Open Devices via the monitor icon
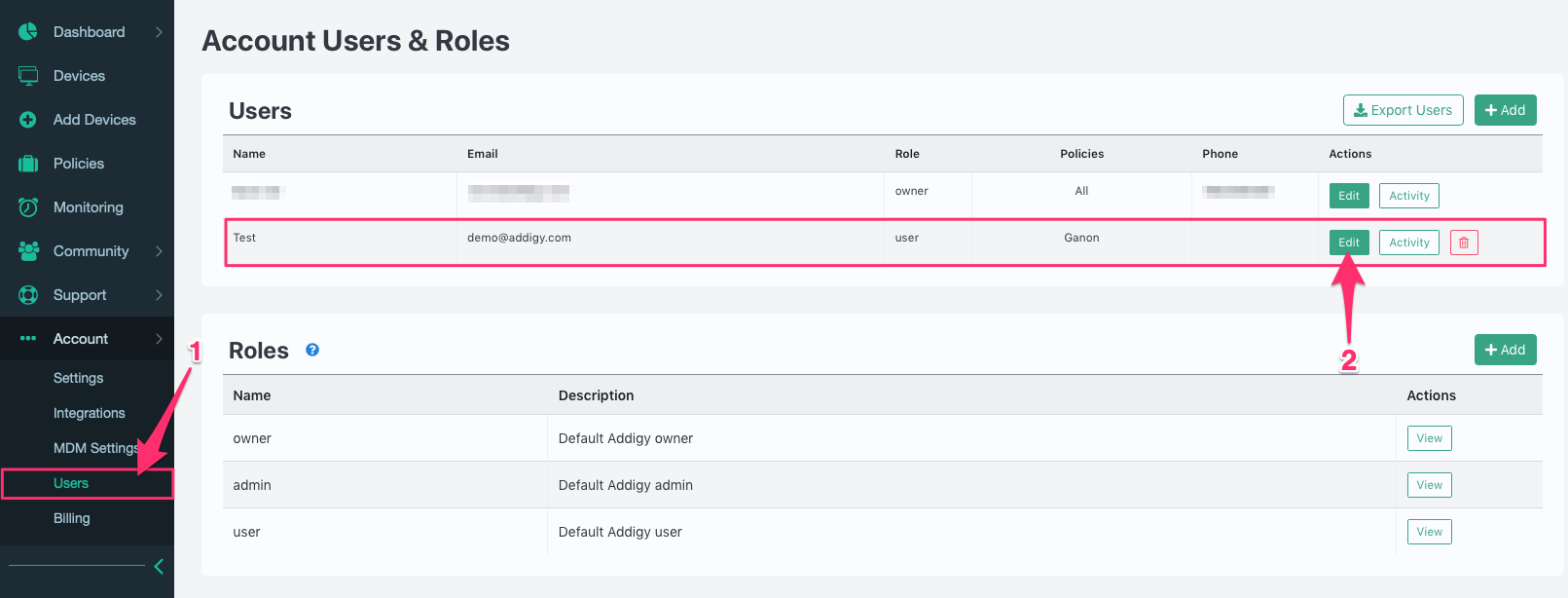1568x598 pixels. click(x=28, y=76)
